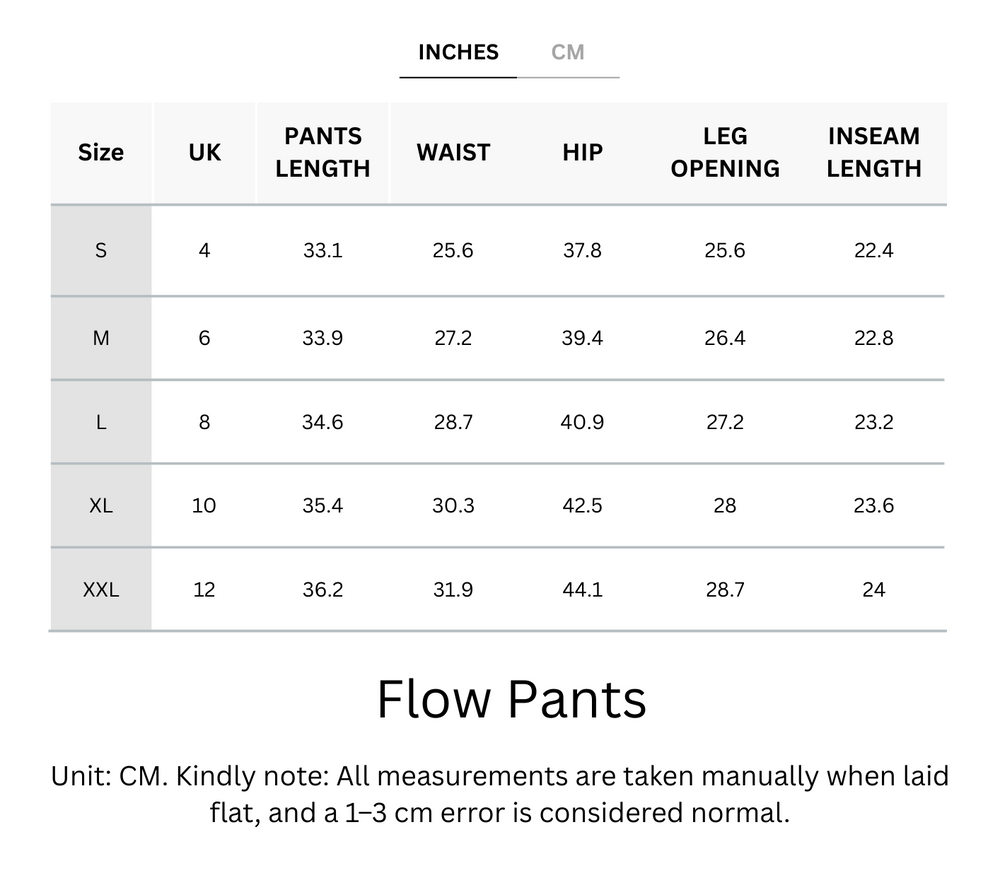Screen dimensions: 1000x885
Task: Click UK size 12 cell
Action: 203,590
